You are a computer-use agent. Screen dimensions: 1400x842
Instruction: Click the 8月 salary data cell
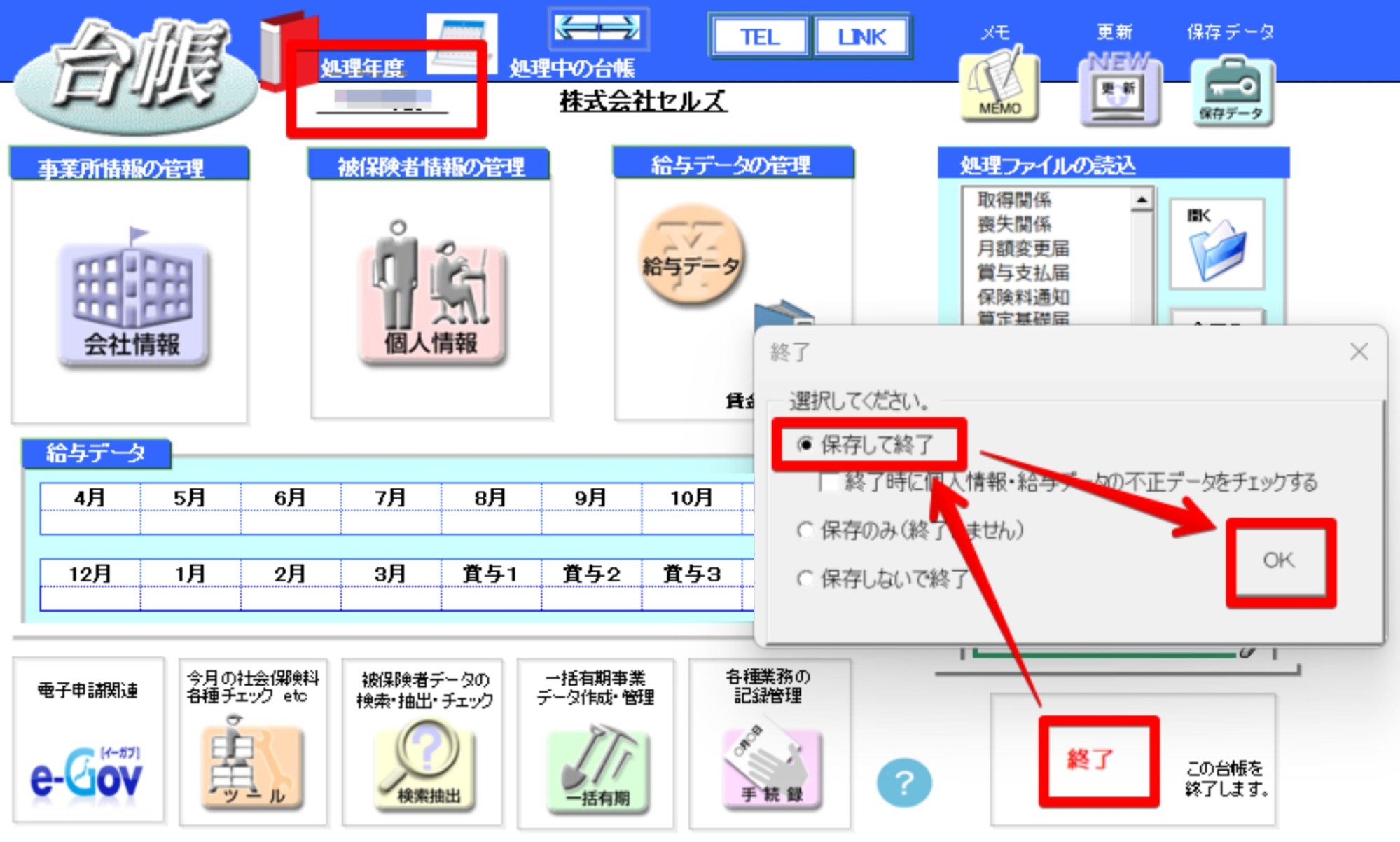(491, 523)
